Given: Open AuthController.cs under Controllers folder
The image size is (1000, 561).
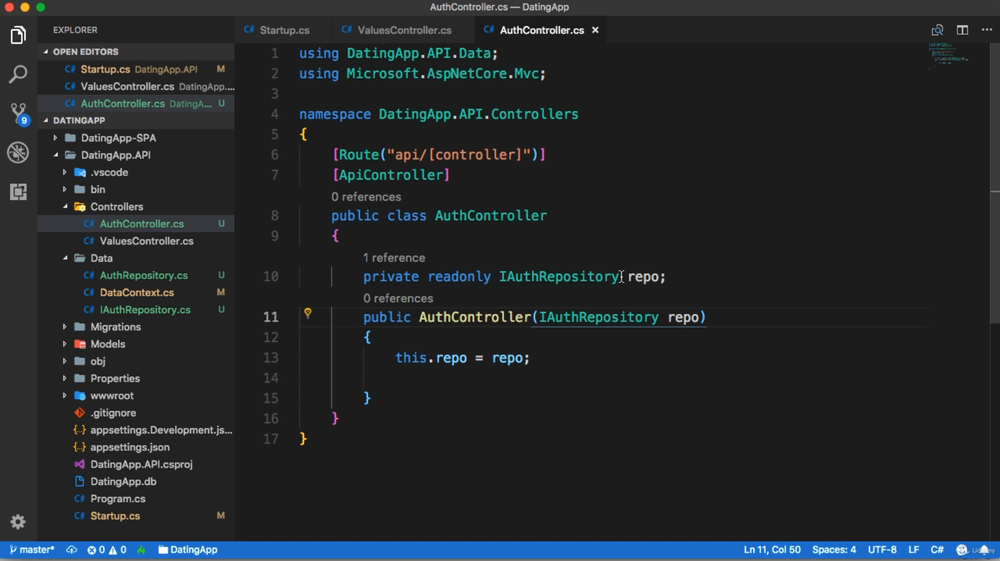Looking at the screenshot, I should pos(136,224).
